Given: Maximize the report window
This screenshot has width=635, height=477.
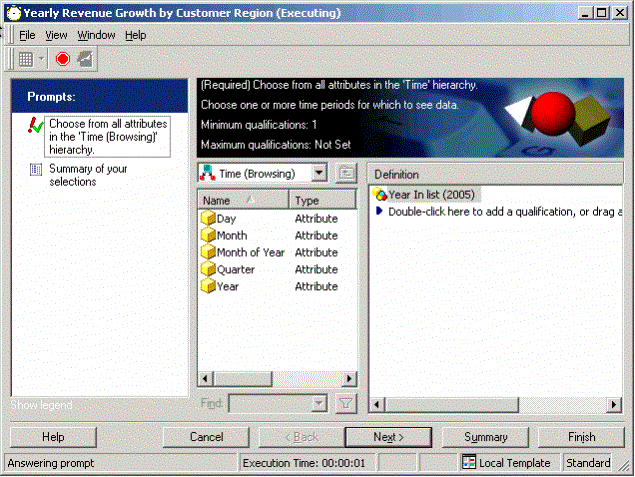Looking at the screenshot, I should [602, 13].
